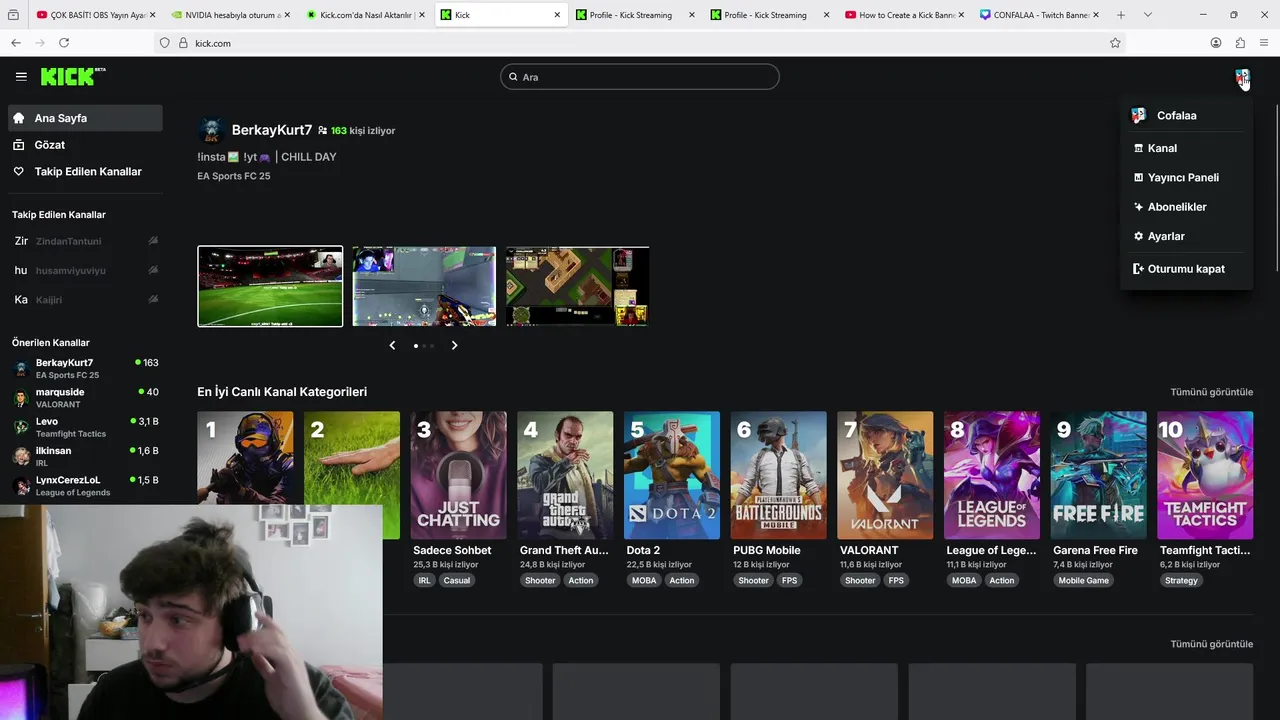1280x720 pixels.
Task: Click the browser reload button
Action: pyautogui.click(x=64, y=43)
